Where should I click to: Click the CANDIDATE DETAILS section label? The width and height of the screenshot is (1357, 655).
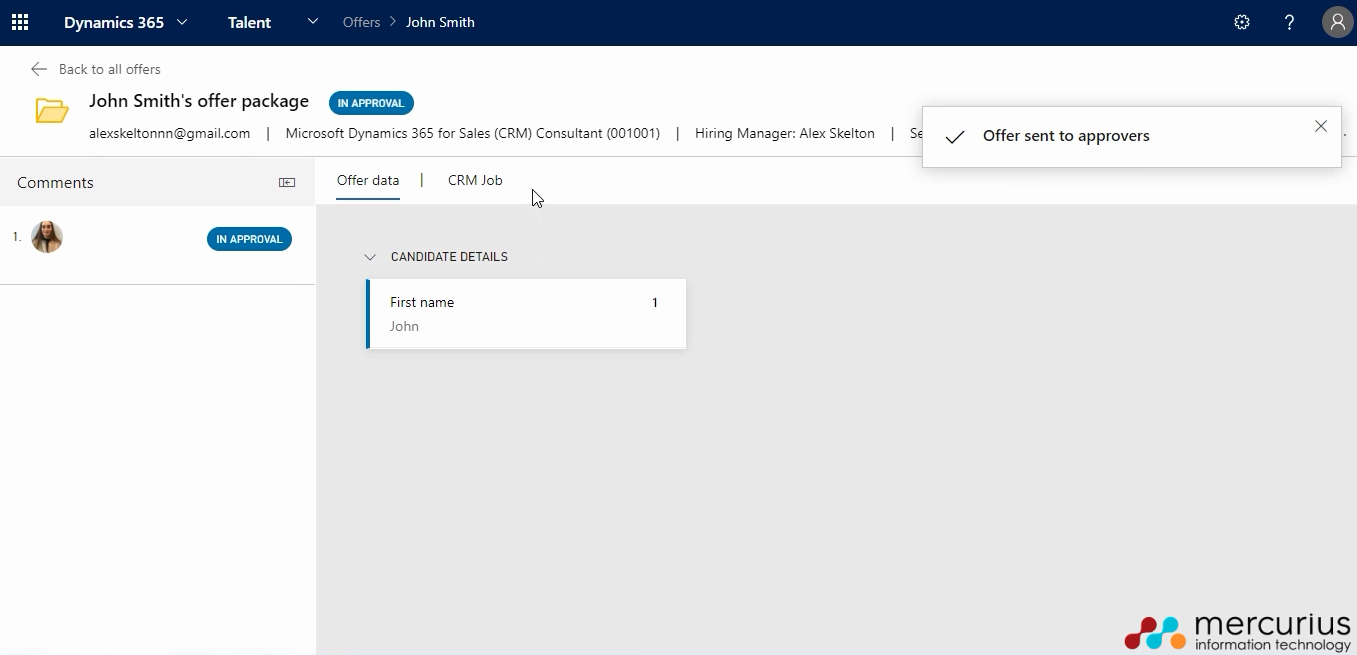(x=449, y=257)
